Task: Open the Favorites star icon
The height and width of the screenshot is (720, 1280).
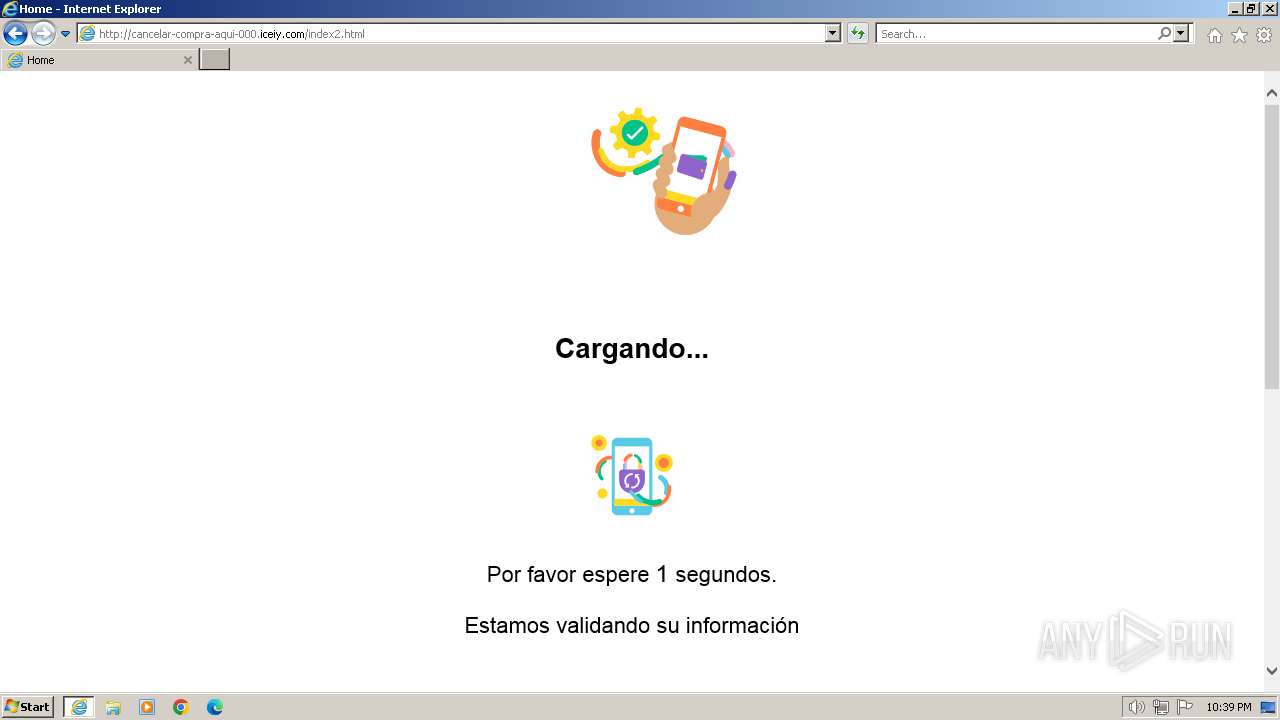Action: coord(1239,35)
